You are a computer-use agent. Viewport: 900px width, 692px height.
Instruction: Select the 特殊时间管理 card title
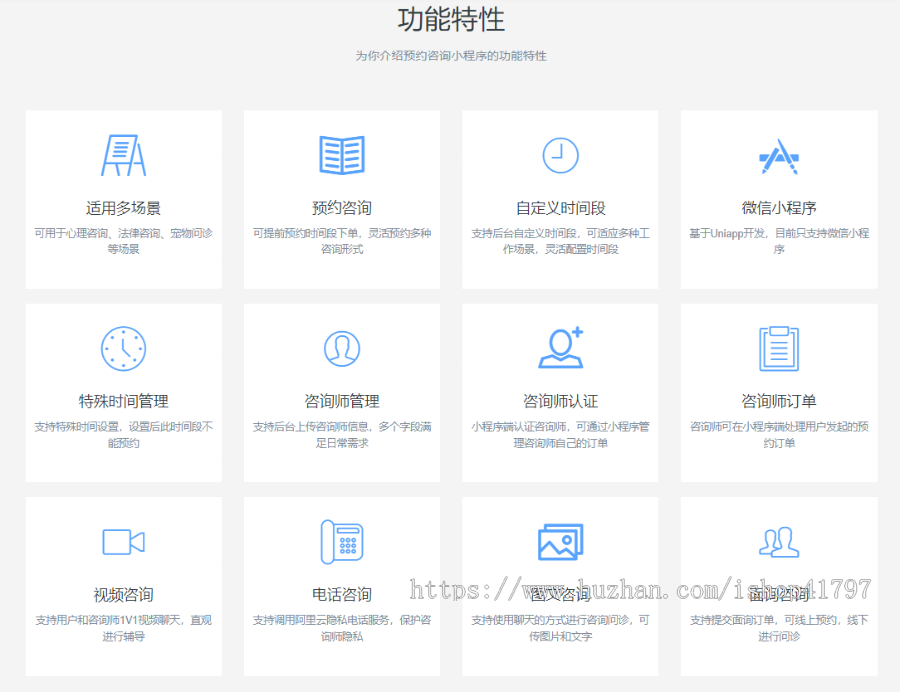point(123,402)
